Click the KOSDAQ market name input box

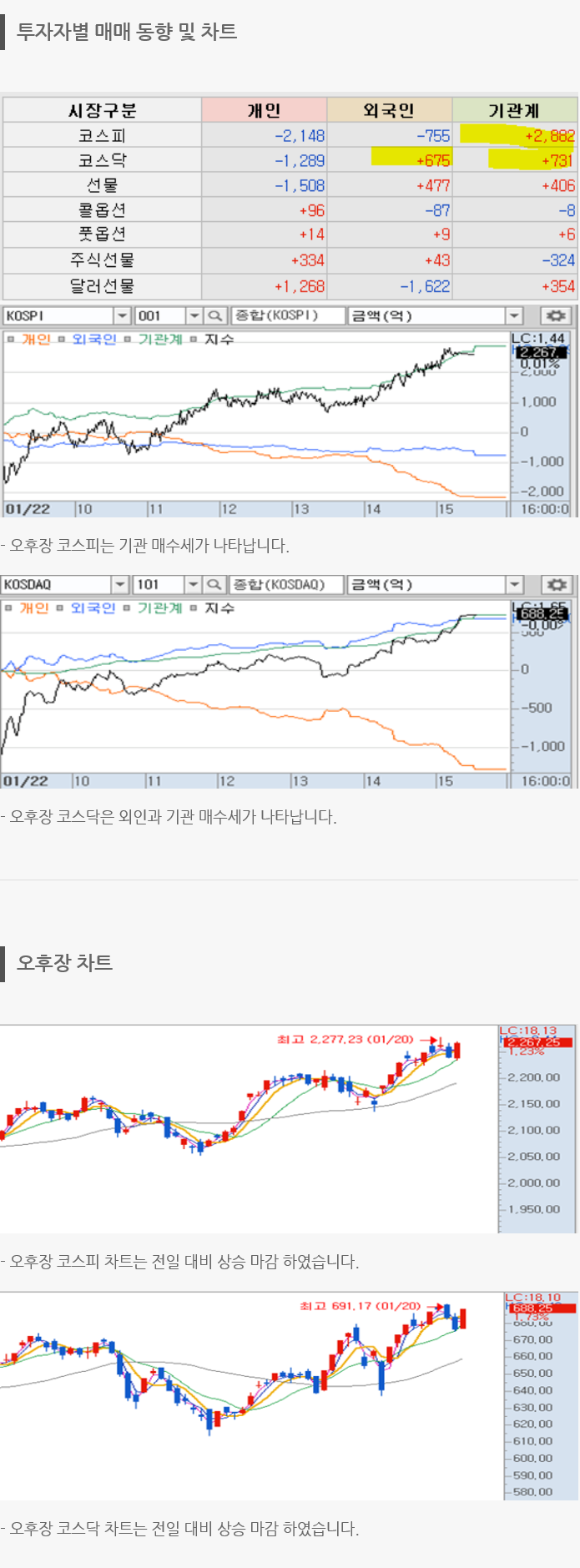coord(55,584)
